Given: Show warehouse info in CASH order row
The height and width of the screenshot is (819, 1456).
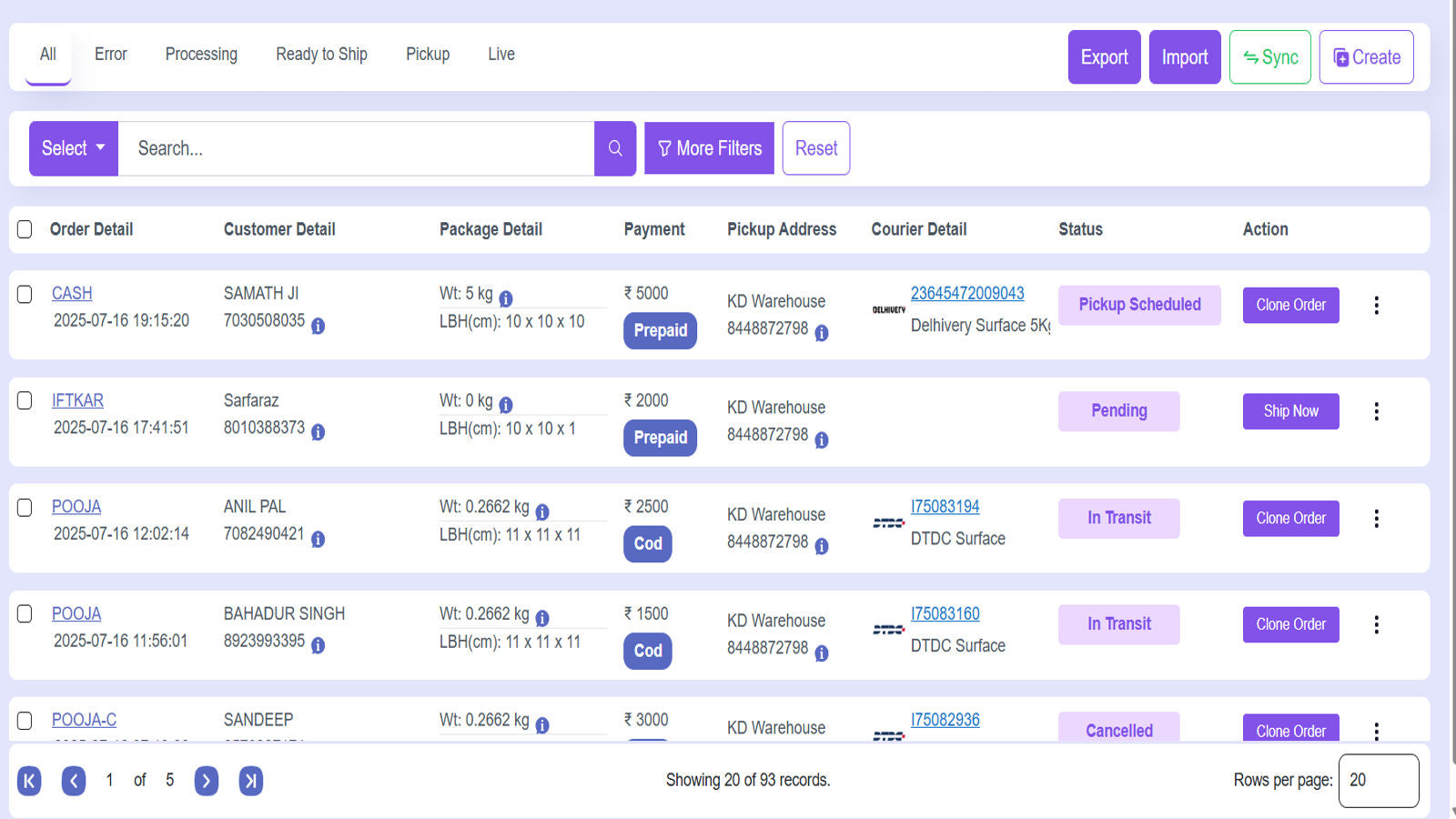Looking at the screenshot, I should 821,333.
